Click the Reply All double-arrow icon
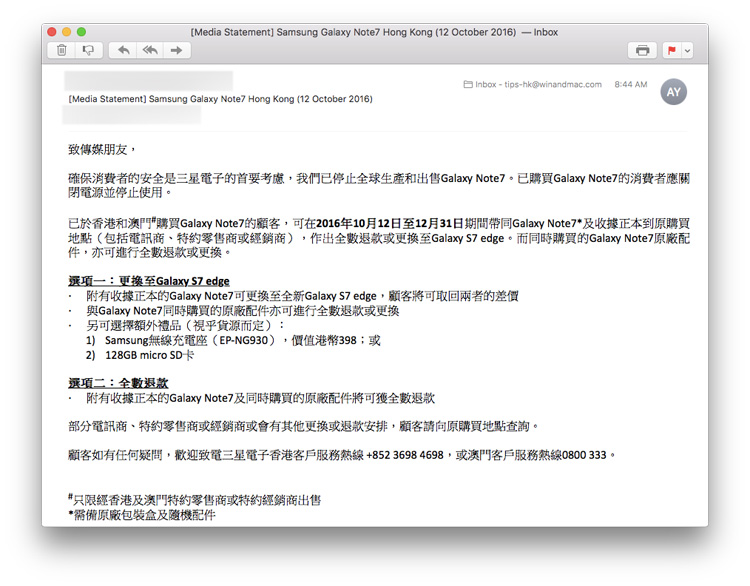750x586 pixels. pos(150,50)
